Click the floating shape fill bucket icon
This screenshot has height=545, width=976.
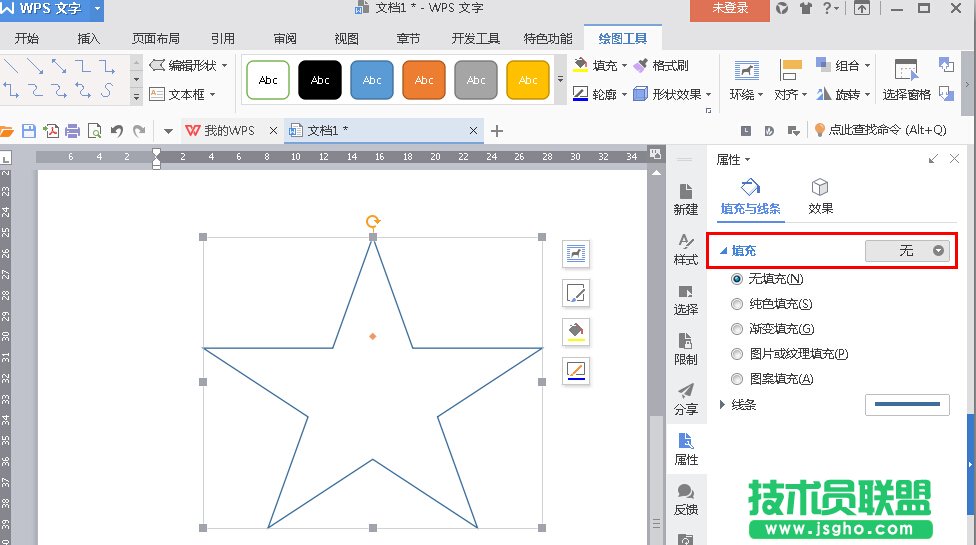tap(576, 331)
